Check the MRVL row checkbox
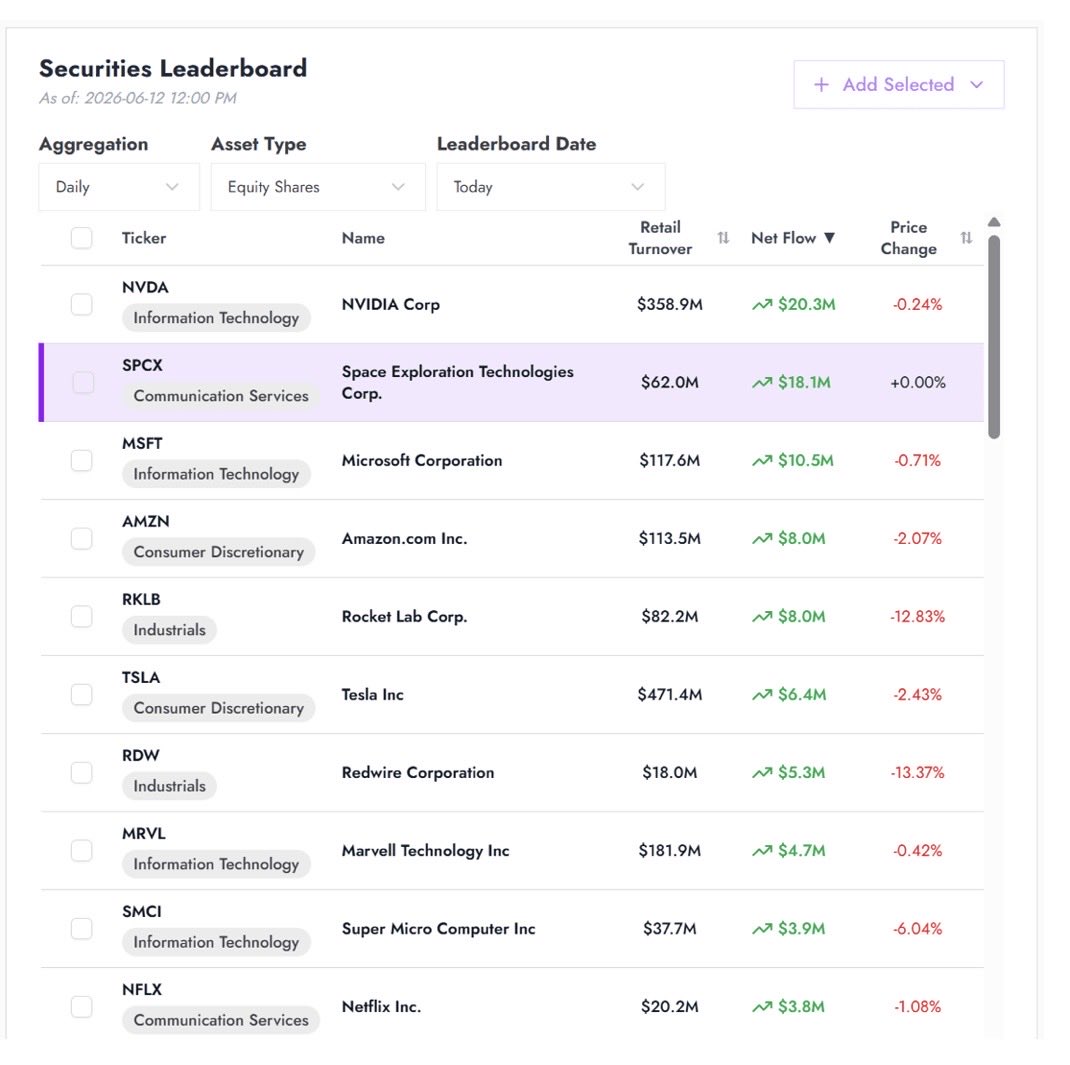The image size is (1070, 1065). (x=81, y=851)
